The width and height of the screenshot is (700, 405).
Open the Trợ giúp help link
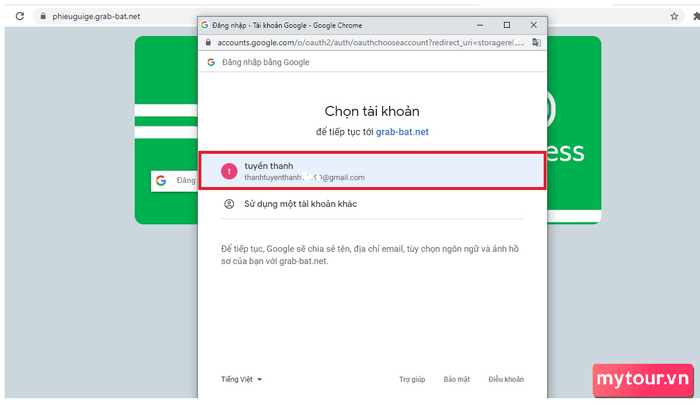point(412,379)
